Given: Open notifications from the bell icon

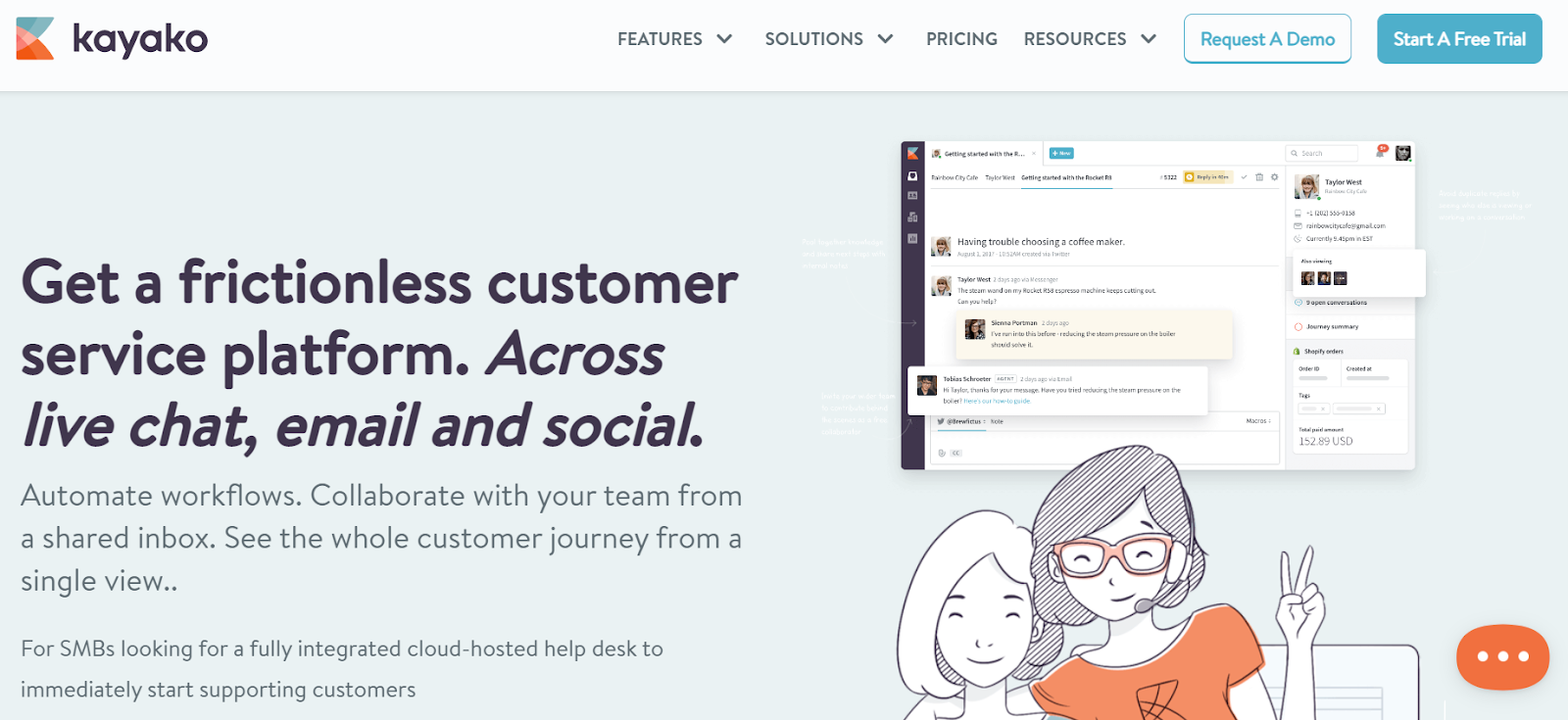Looking at the screenshot, I should [1381, 152].
